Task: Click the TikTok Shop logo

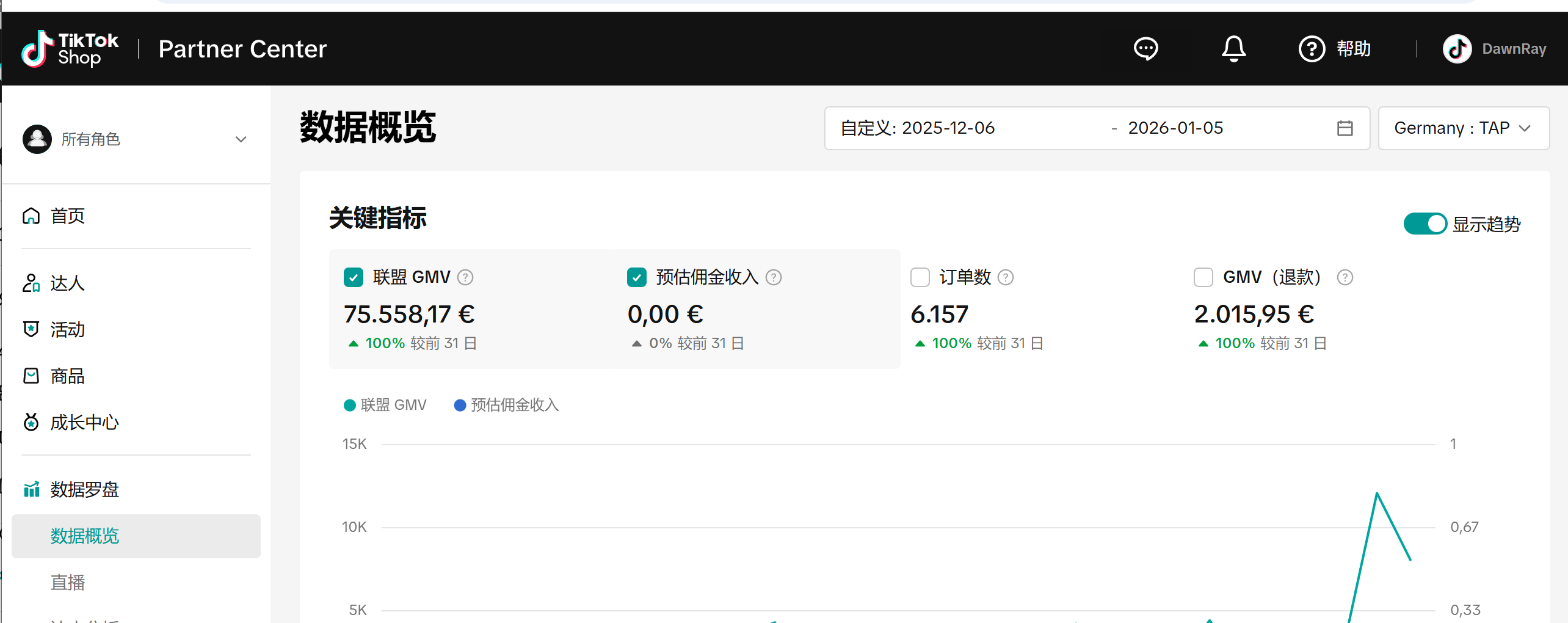Action: tap(69, 49)
